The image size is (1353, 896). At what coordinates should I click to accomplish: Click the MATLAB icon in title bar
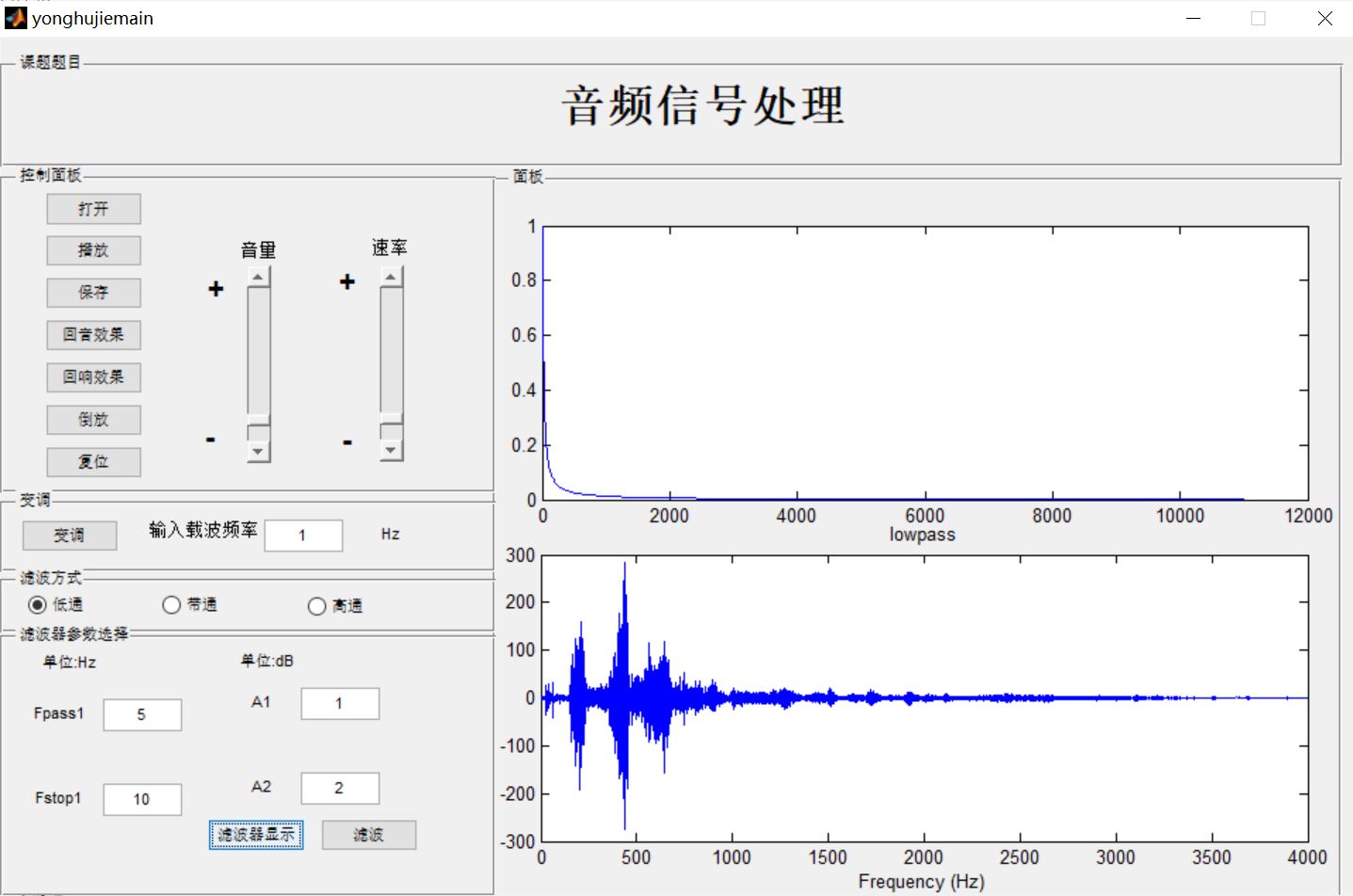point(15,18)
